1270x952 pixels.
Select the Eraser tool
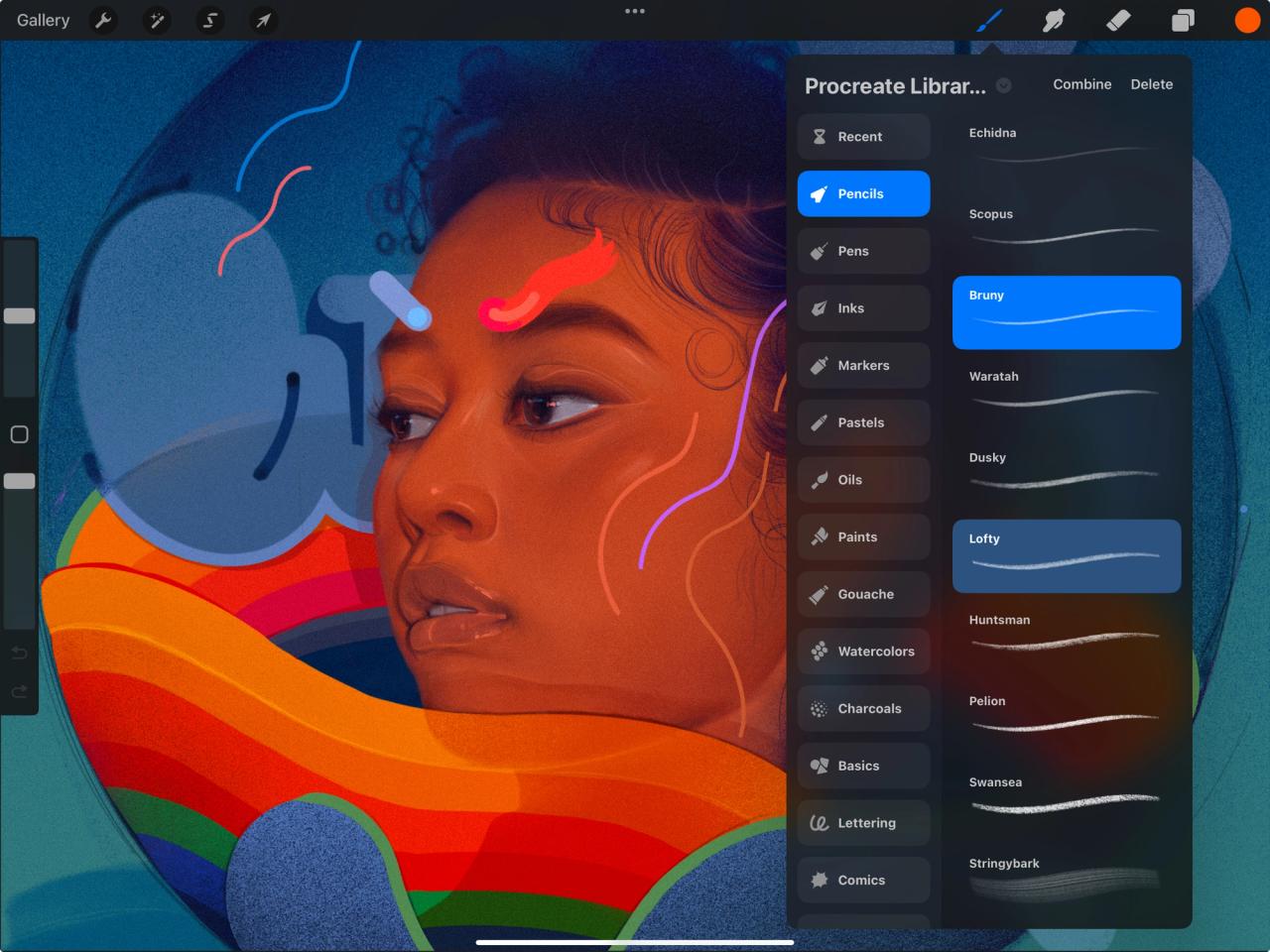coord(1118,20)
